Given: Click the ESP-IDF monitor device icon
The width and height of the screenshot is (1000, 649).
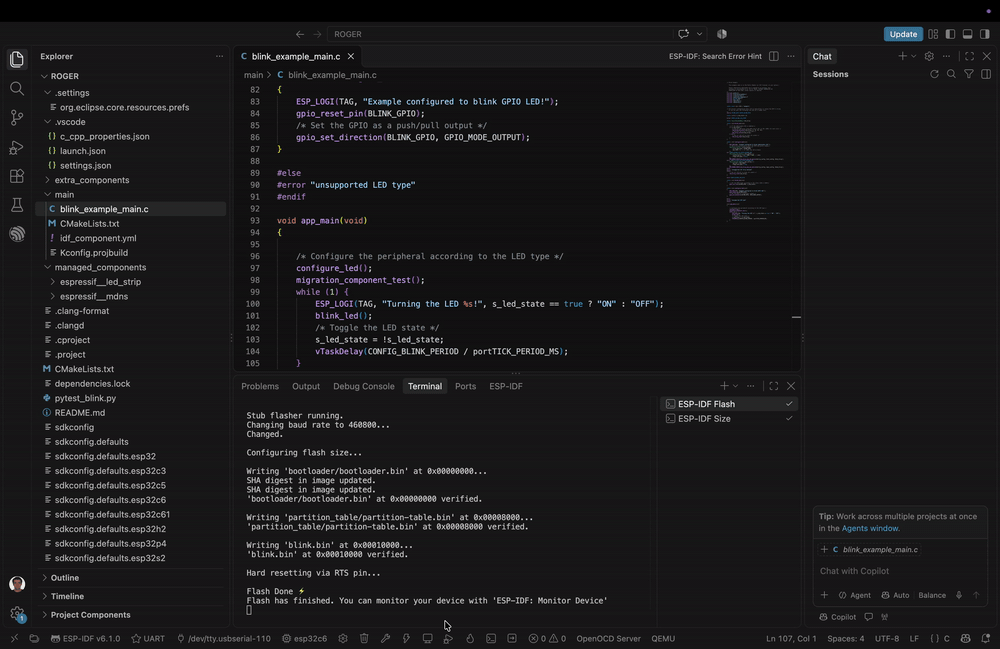Looking at the screenshot, I should (427, 638).
